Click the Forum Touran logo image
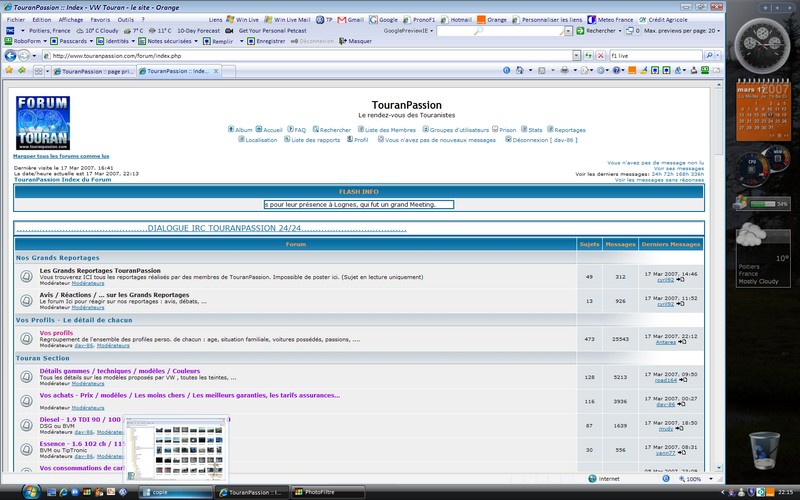 click(43, 123)
